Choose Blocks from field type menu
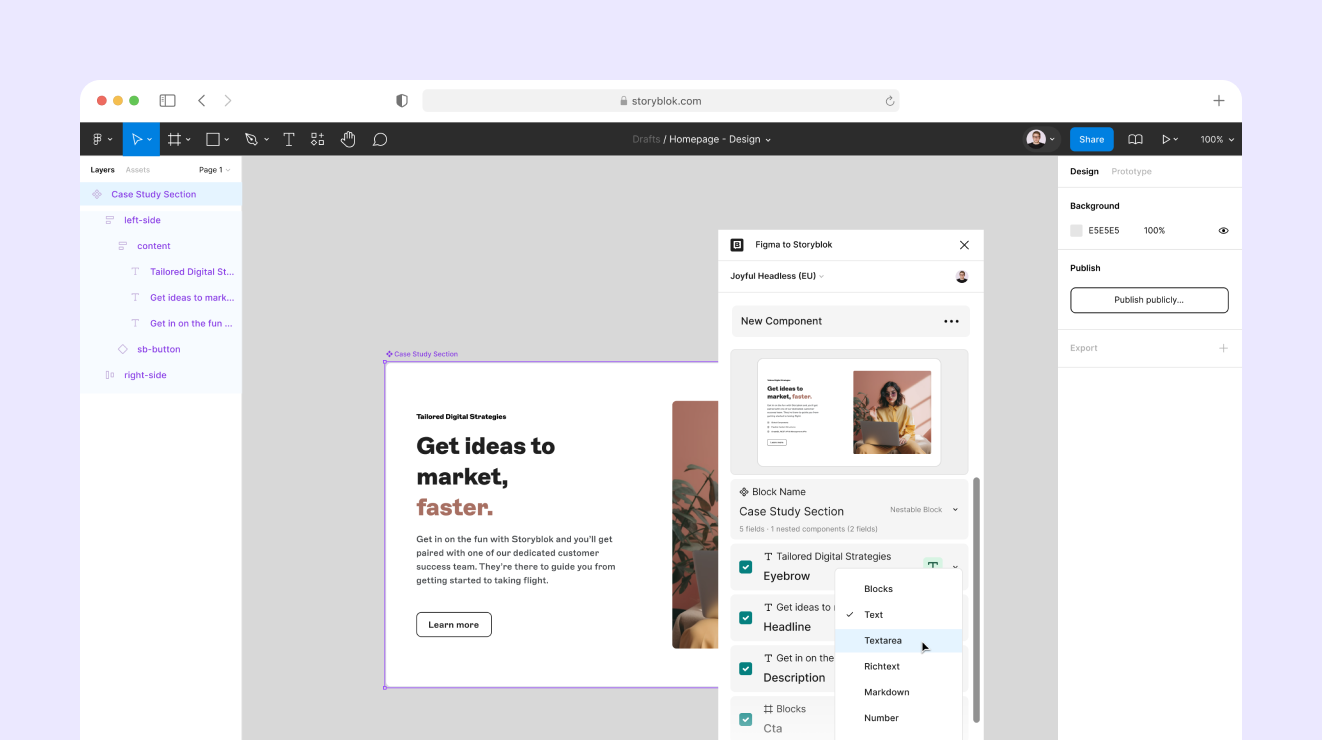 pyautogui.click(x=898, y=589)
